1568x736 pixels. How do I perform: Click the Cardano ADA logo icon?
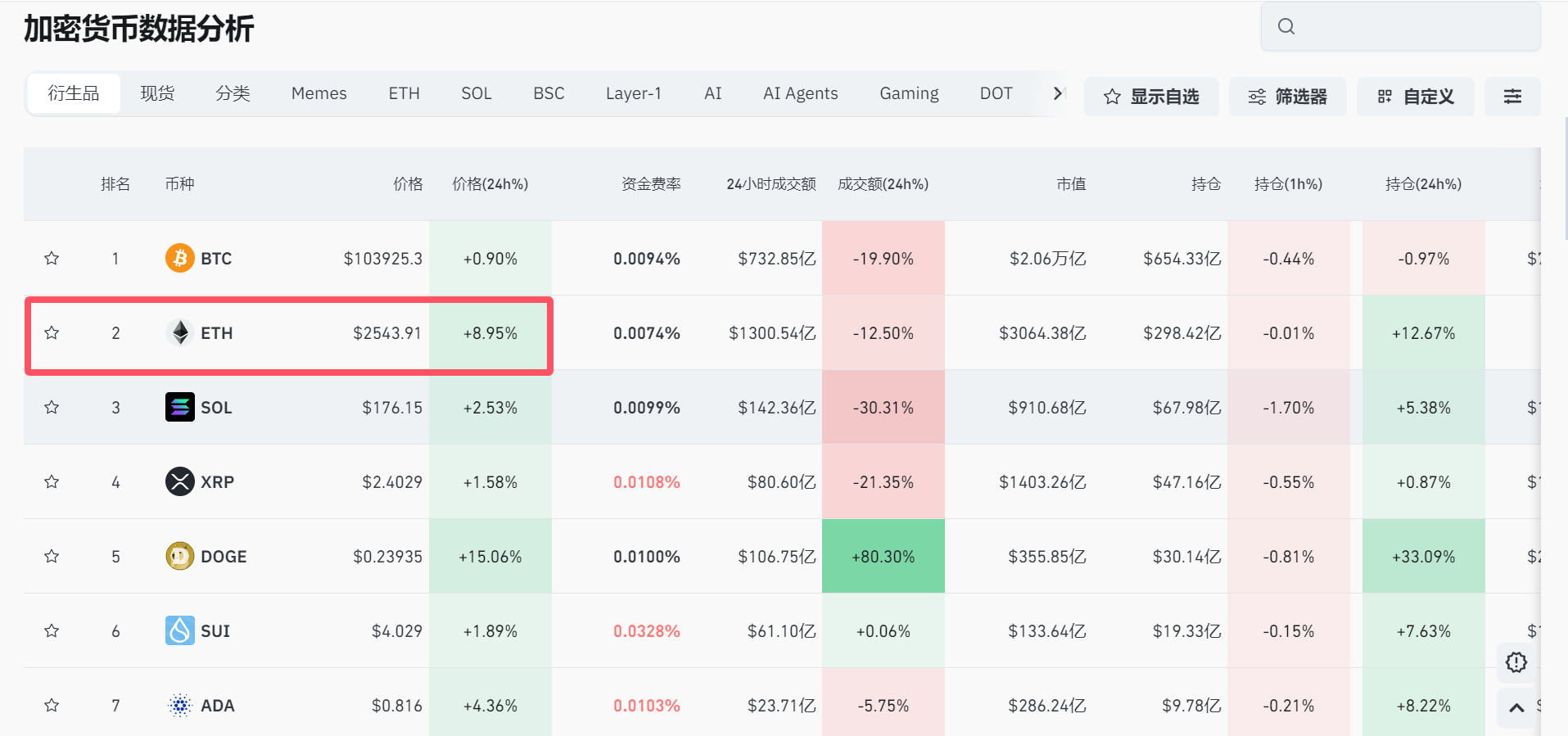179,705
